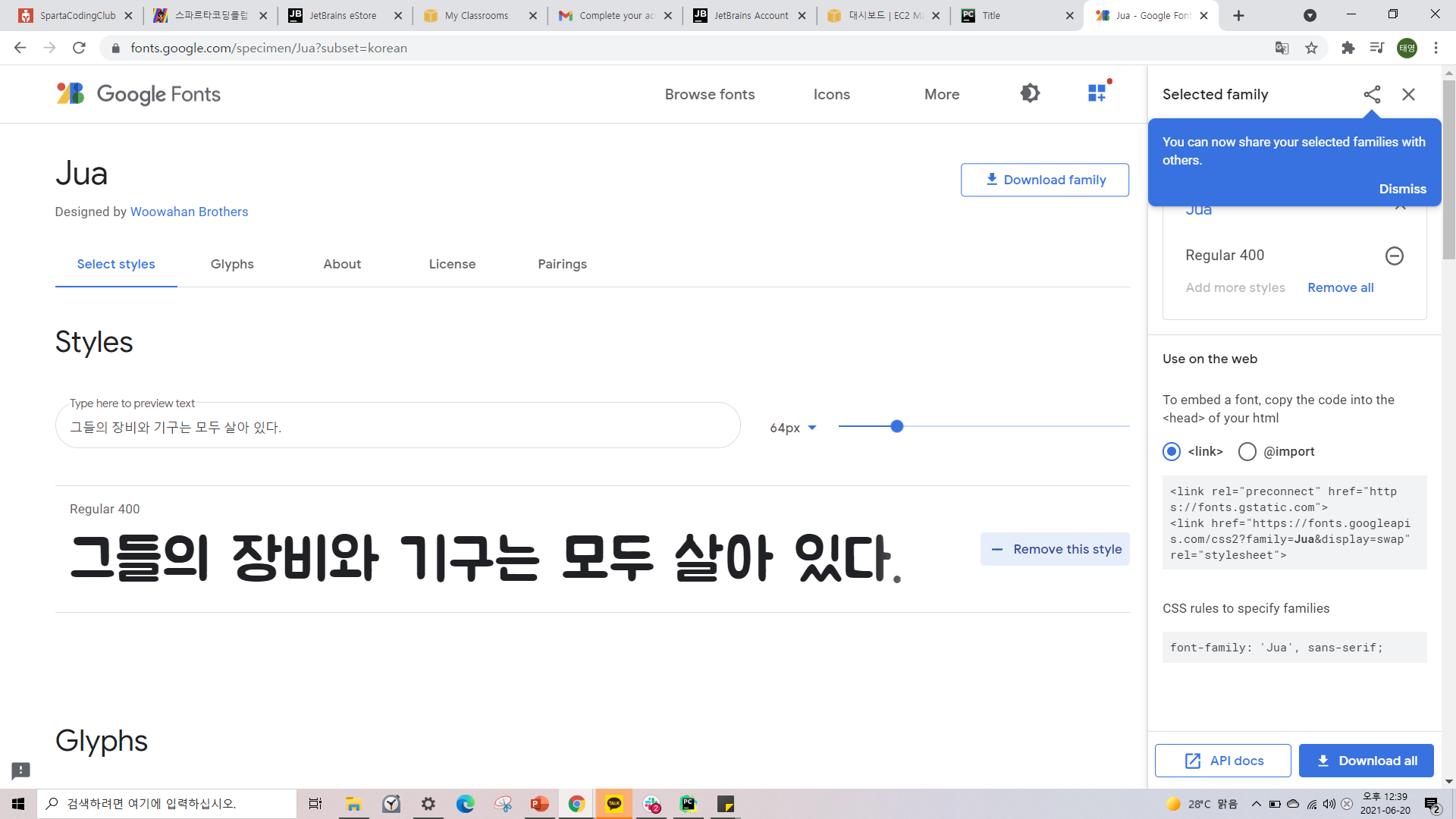The image size is (1456, 819).
Task: Open Chrome three-dot menu
Action: 1436,48
